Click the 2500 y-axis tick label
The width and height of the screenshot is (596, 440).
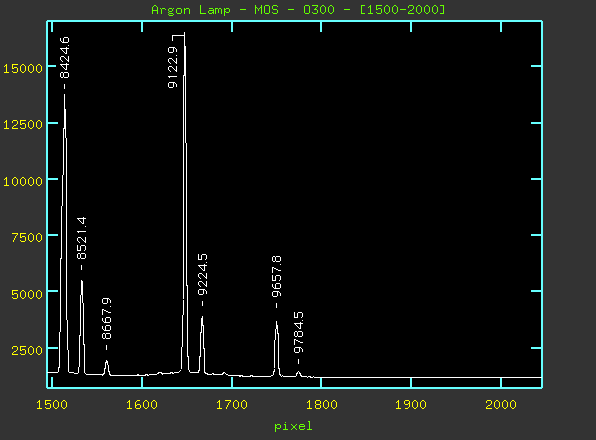tap(27, 350)
